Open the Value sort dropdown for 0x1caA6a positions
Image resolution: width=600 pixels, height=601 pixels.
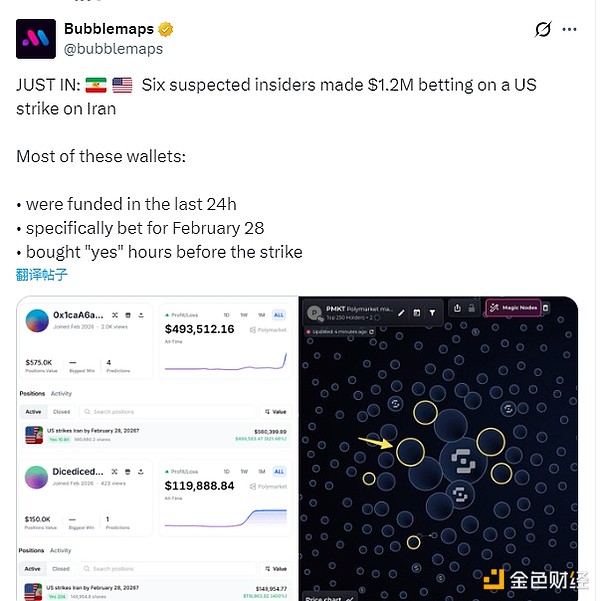(276, 412)
